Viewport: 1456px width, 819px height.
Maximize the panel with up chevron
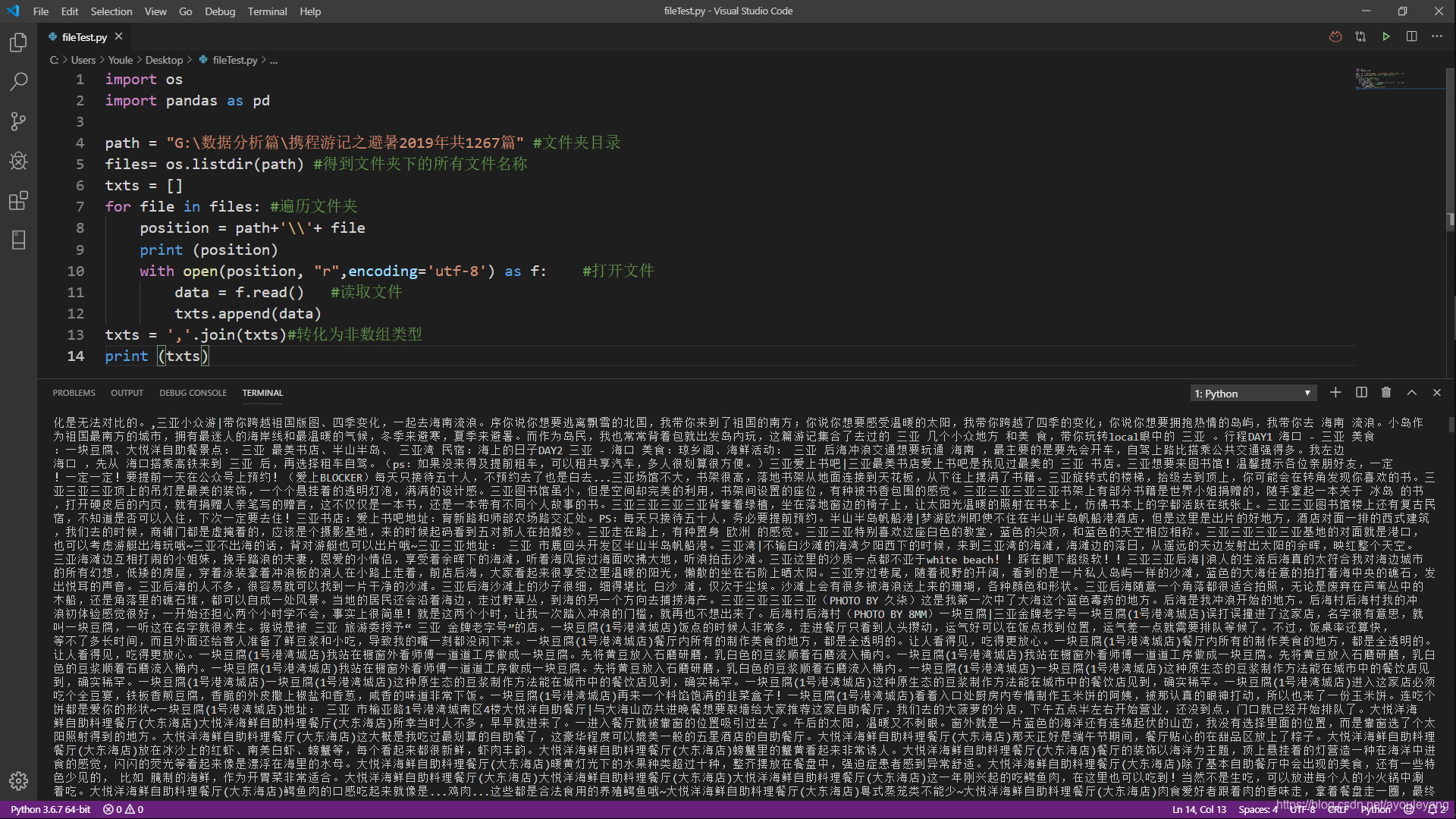1411,392
